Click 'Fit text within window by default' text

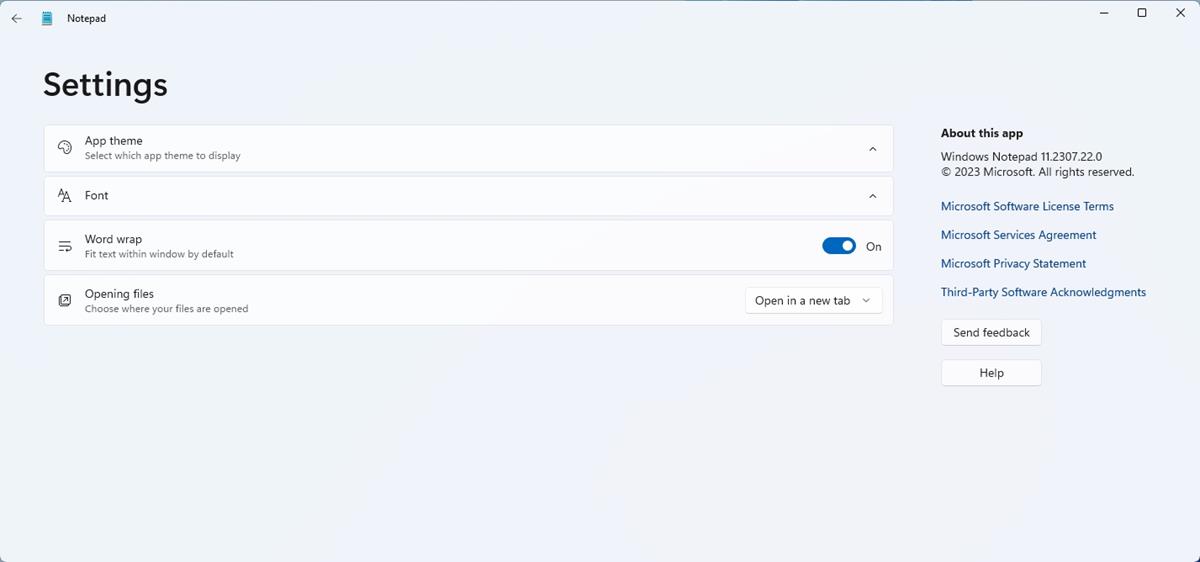coord(159,254)
